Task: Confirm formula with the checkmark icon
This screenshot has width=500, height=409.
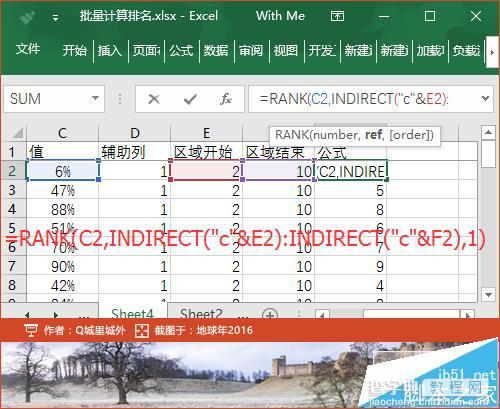Action: pyautogui.click(x=190, y=99)
